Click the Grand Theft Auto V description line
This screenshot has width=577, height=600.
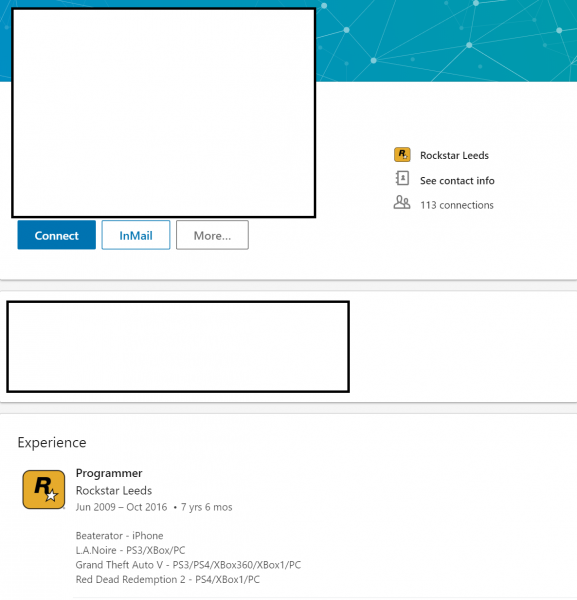188,565
